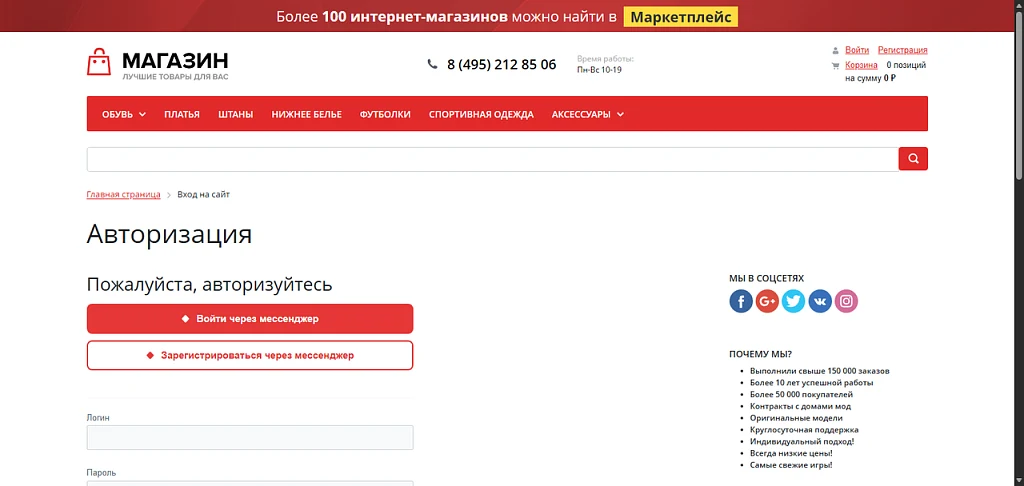The width and height of the screenshot is (1024, 486).
Task: Open the Футболки category
Action: click(385, 114)
